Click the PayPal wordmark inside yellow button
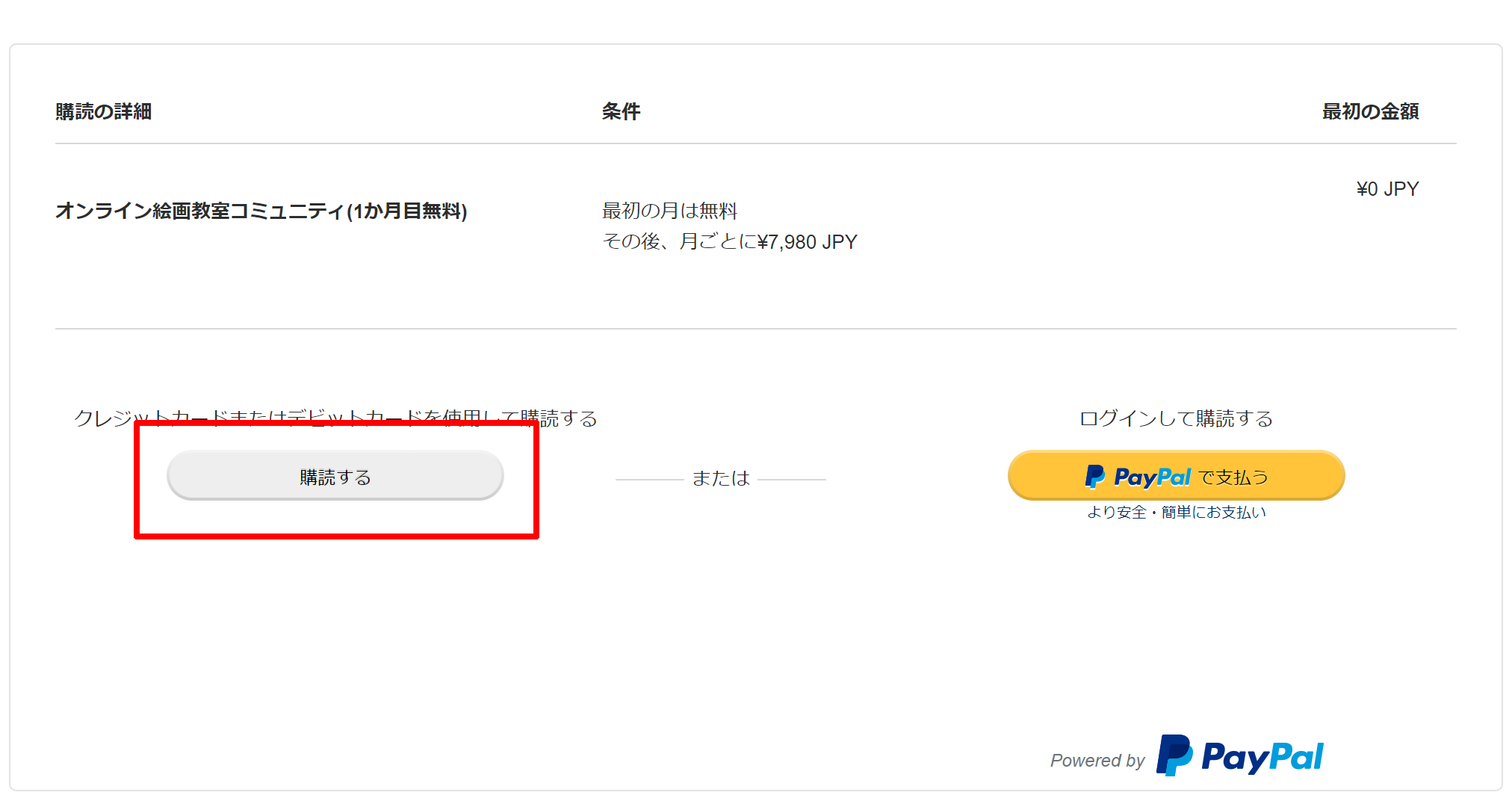 [x=1152, y=476]
